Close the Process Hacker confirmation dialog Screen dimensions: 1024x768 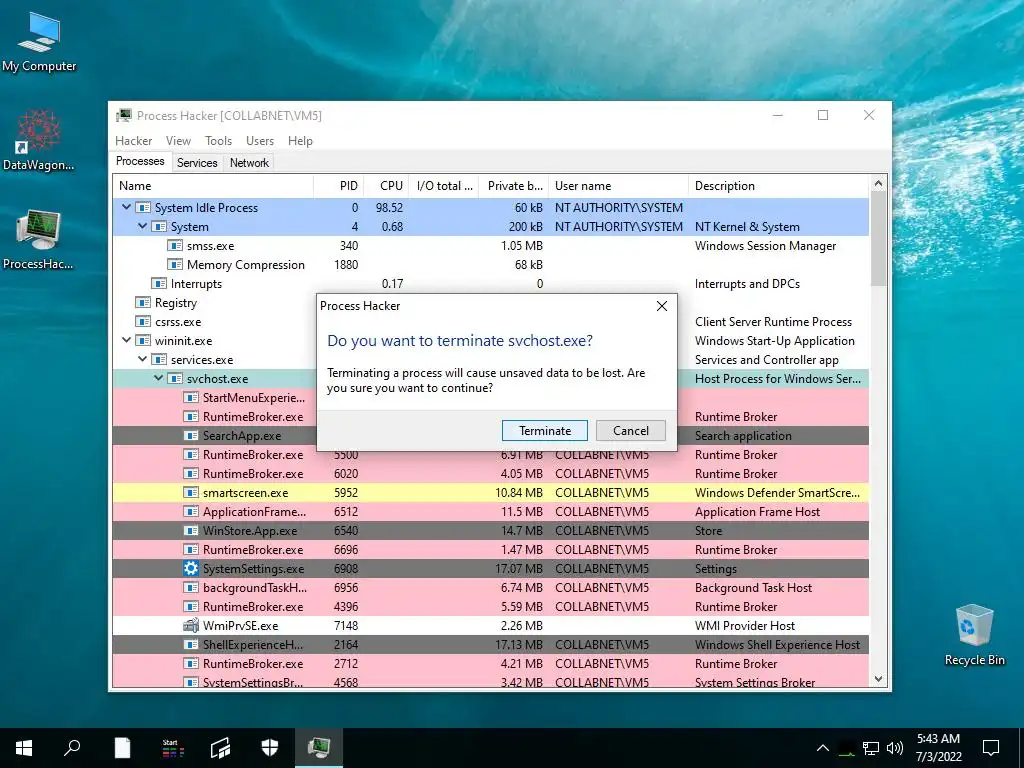click(662, 306)
